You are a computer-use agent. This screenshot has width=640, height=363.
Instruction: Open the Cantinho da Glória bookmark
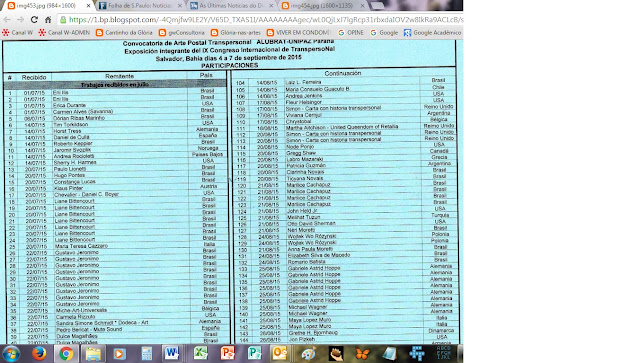point(124,33)
